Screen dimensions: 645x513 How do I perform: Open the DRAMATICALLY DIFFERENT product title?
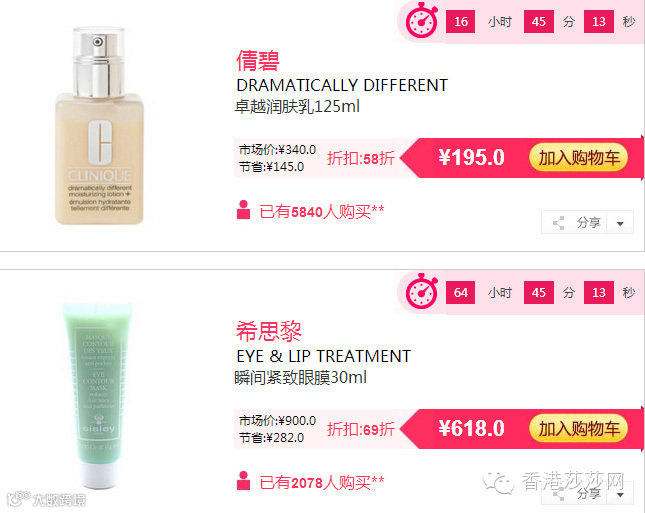(x=342, y=86)
